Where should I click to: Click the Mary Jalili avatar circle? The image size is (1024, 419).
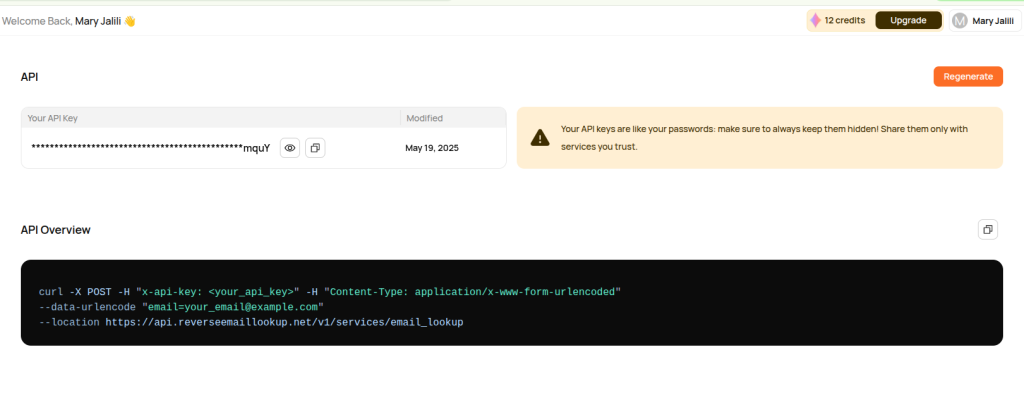click(x=959, y=21)
